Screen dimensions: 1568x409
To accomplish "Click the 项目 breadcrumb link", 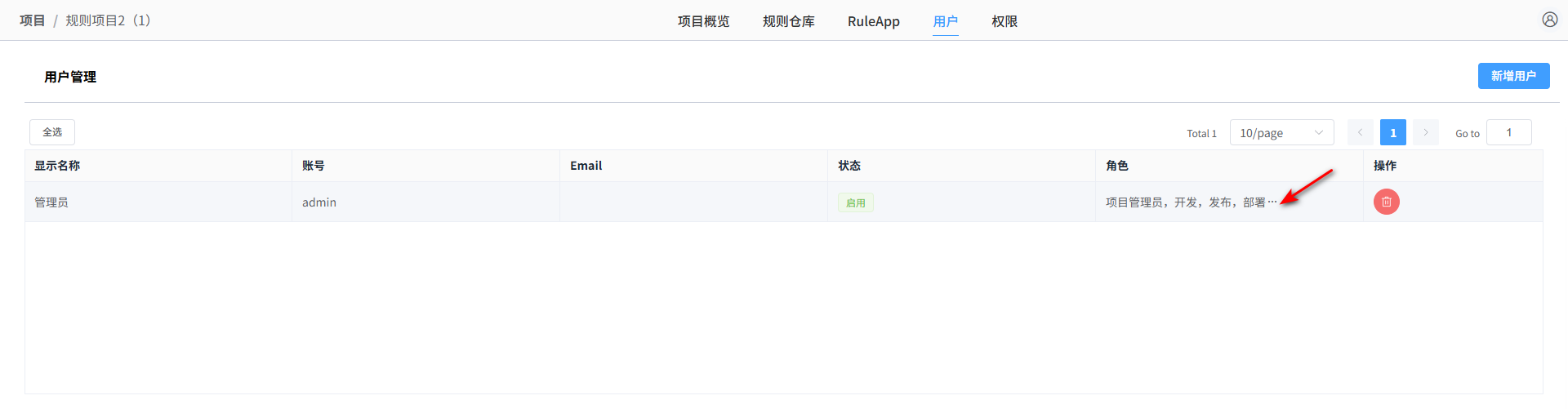I will [x=33, y=20].
